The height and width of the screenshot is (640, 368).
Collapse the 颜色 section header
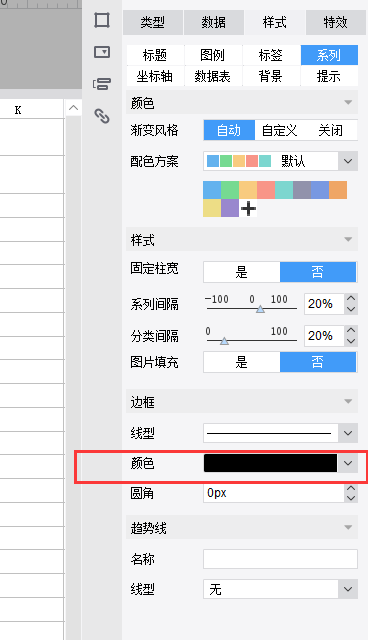click(242, 103)
